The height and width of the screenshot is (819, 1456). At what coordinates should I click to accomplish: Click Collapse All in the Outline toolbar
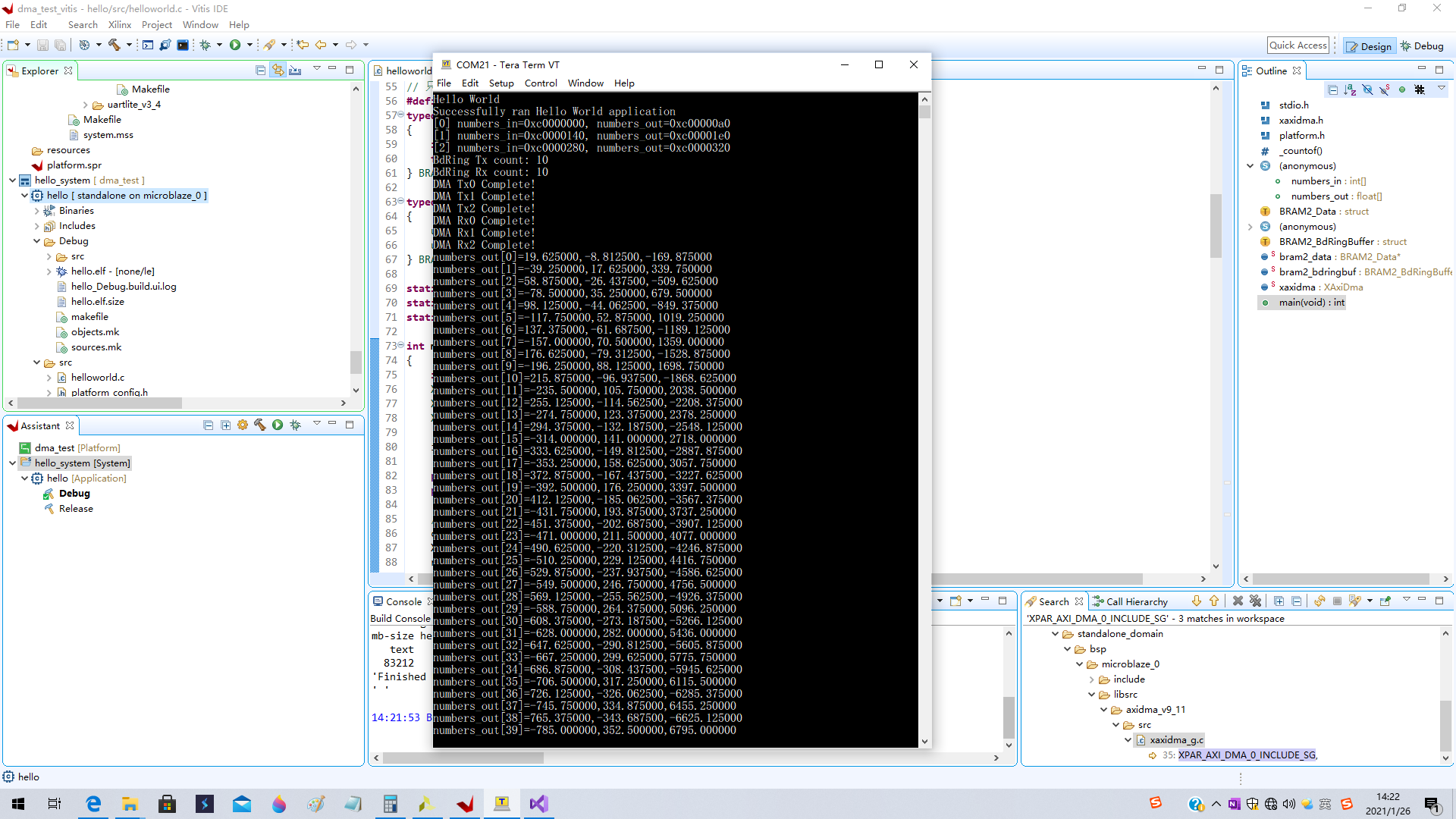point(1333,89)
